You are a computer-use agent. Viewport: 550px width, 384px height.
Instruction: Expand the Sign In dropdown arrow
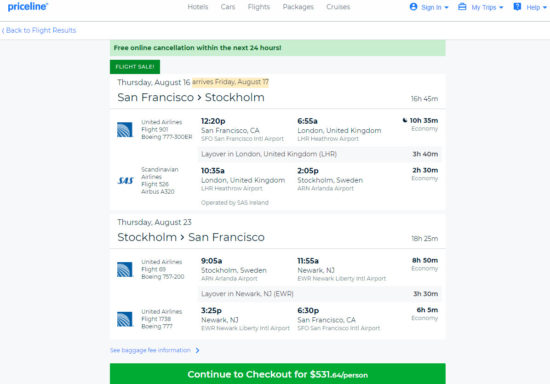[447, 7]
